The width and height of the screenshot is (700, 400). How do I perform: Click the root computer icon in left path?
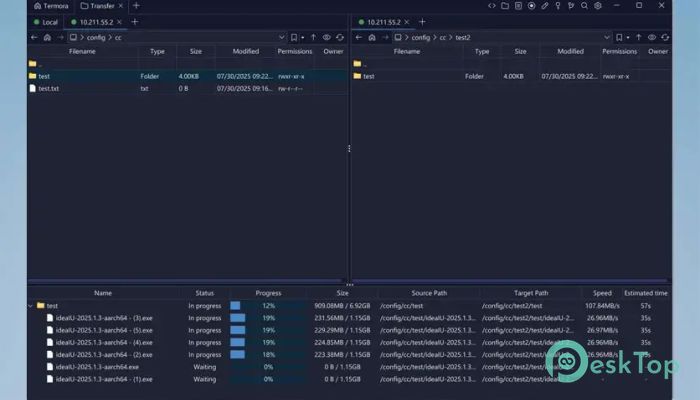coord(73,38)
